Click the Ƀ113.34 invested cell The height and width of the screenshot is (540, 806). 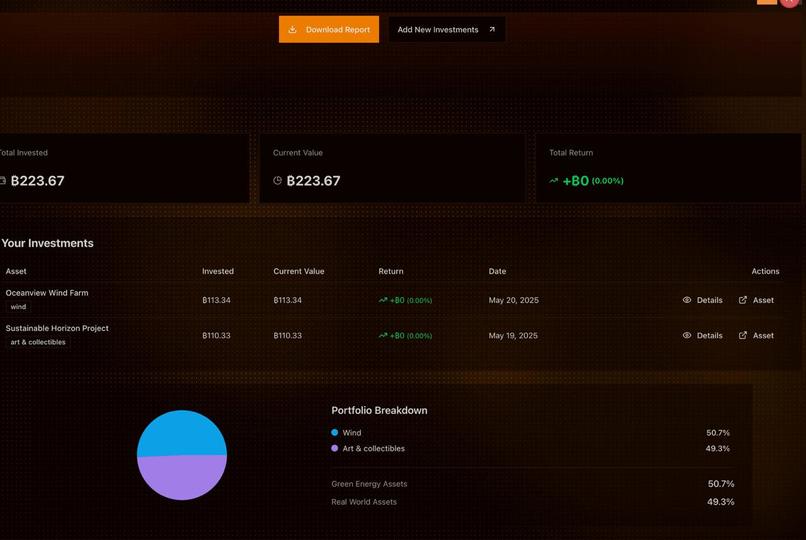click(216, 300)
